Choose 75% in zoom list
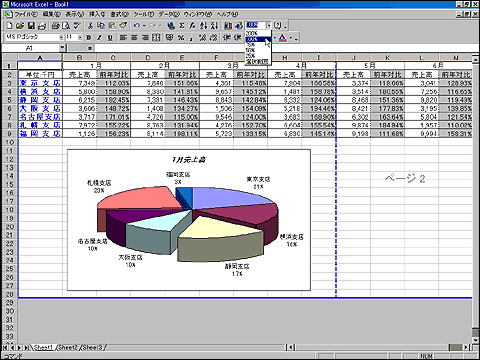The image size is (480, 360). pyautogui.click(x=258, y=45)
